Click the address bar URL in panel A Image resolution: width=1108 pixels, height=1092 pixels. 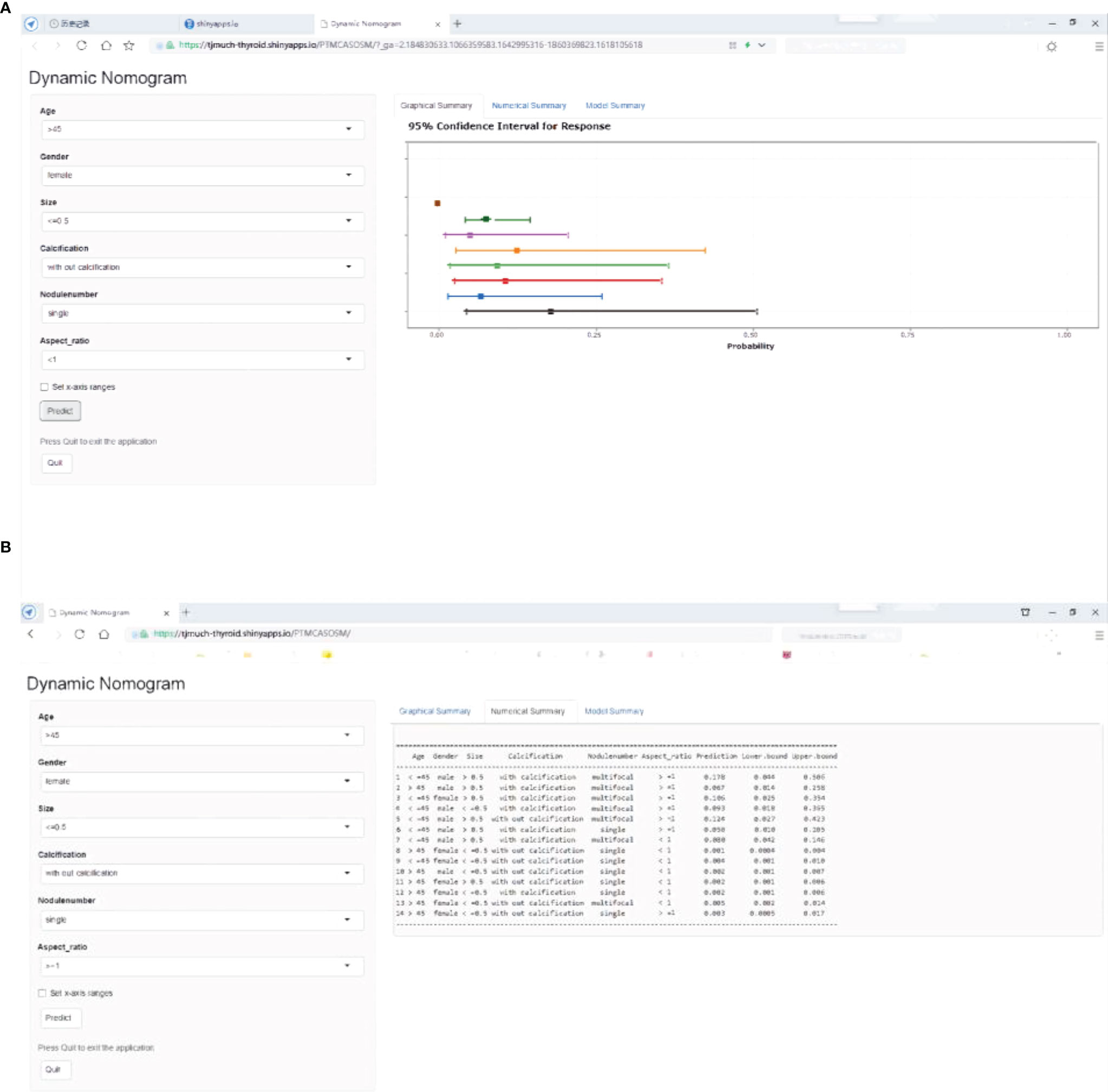[410, 45]
